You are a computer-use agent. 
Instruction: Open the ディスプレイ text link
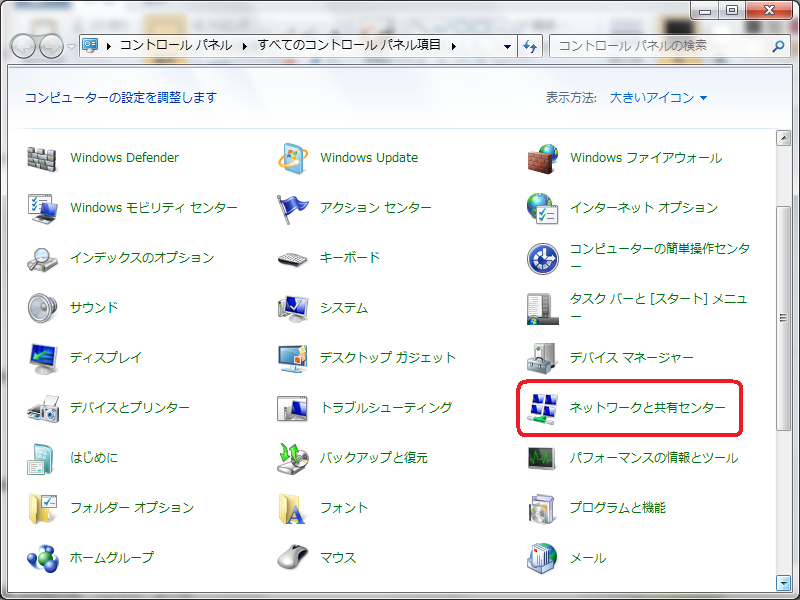106,358
